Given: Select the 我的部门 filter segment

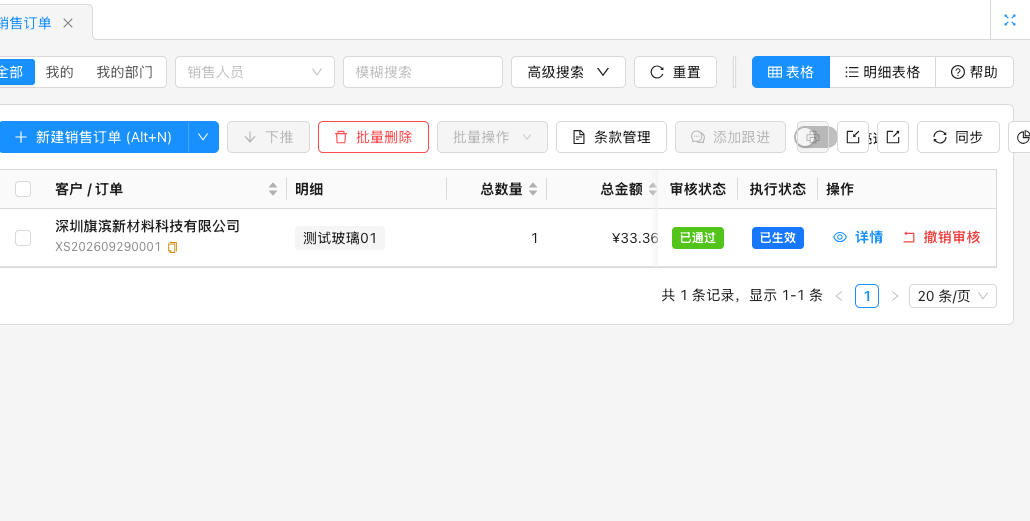Looking at the screenshot, I should [124, 72].
